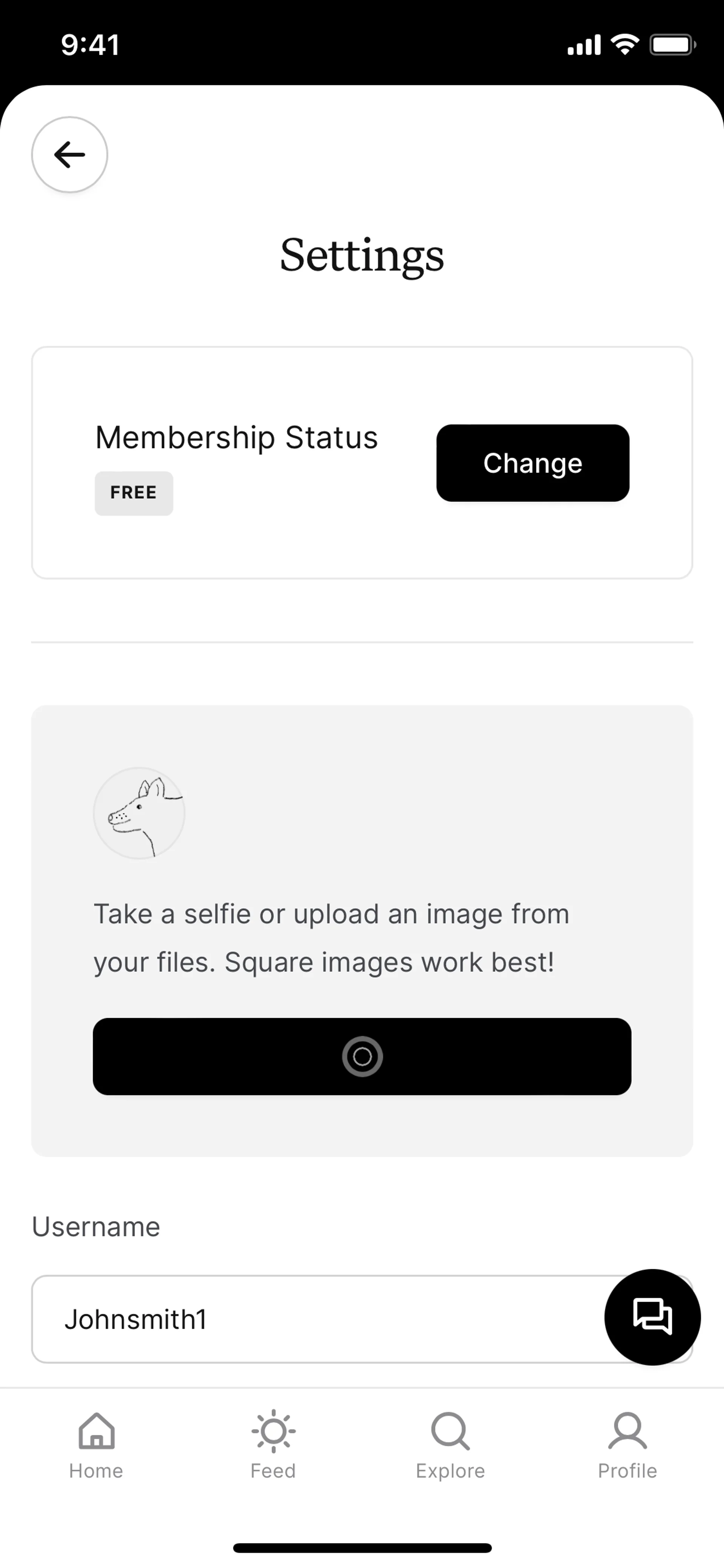Tap the Username field label

[x=96, y=1227]
